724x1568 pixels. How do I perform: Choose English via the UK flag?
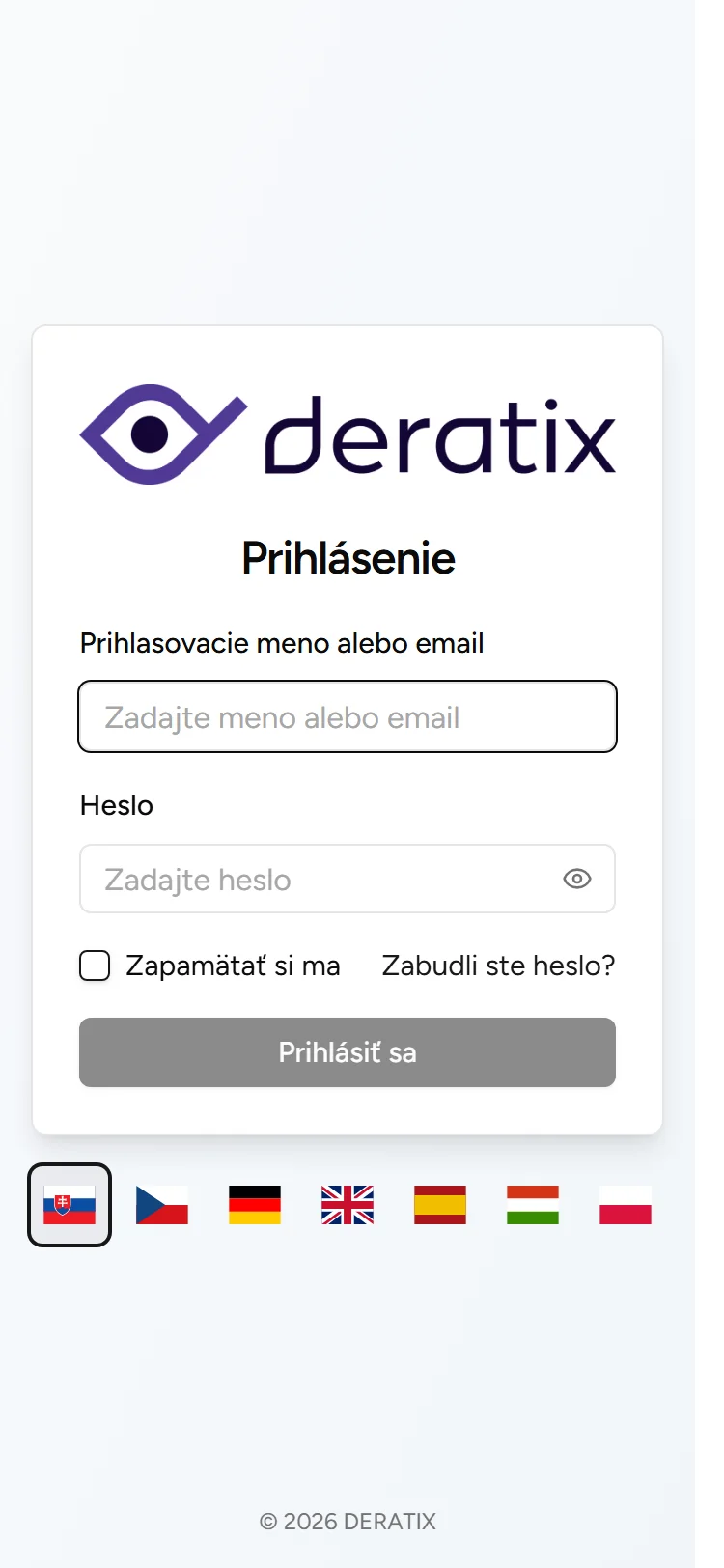pyautogui.click(x=347, y=1205)
